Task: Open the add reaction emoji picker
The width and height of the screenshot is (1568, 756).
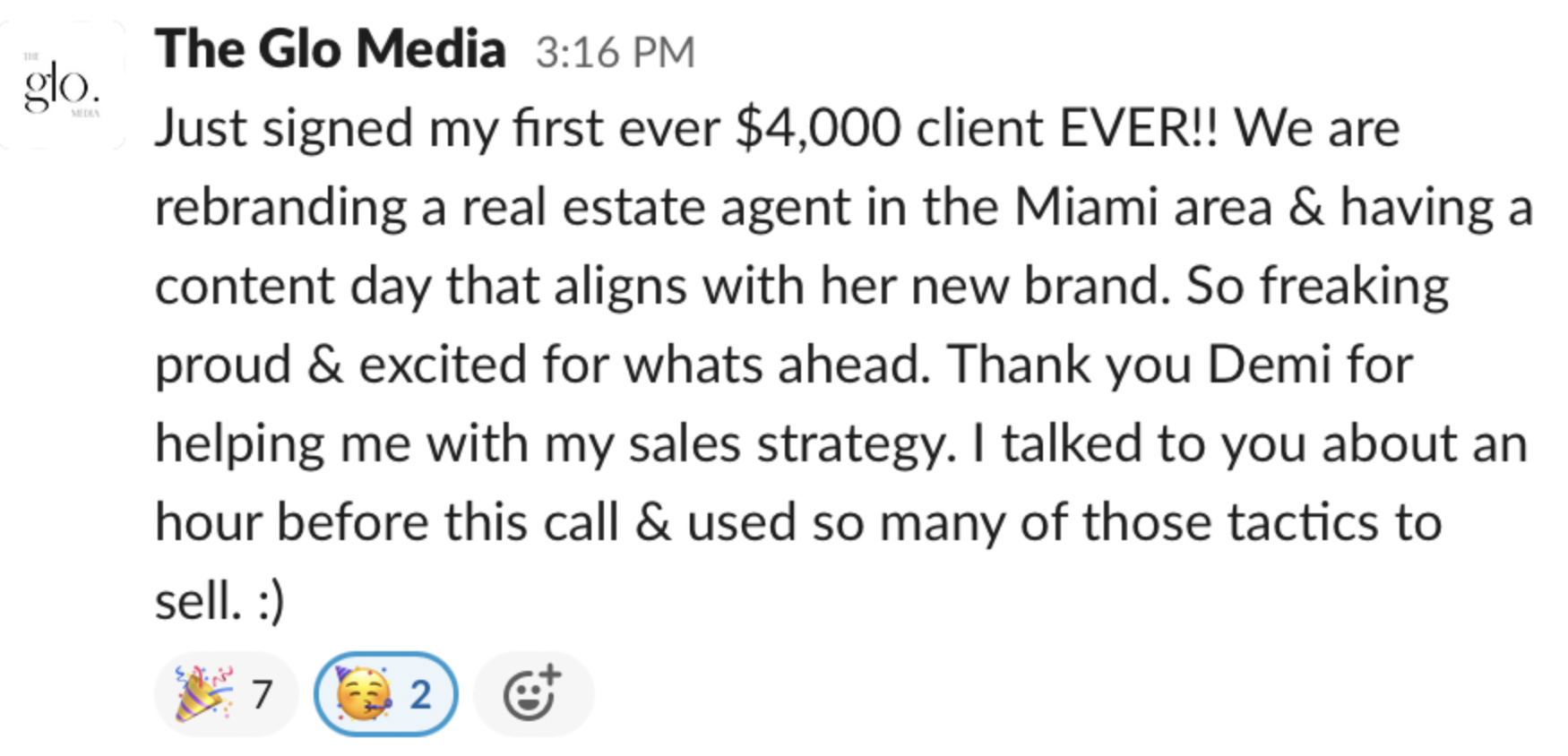Action: 533,694
